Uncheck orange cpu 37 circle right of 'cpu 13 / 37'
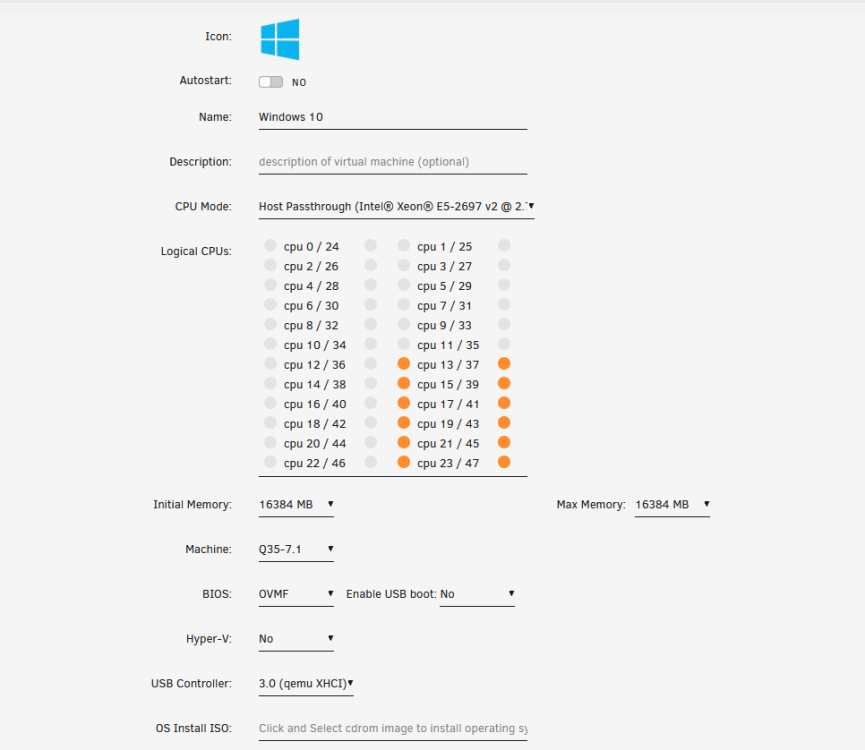This screenshot has width=865, height=750. coord(504,364)
